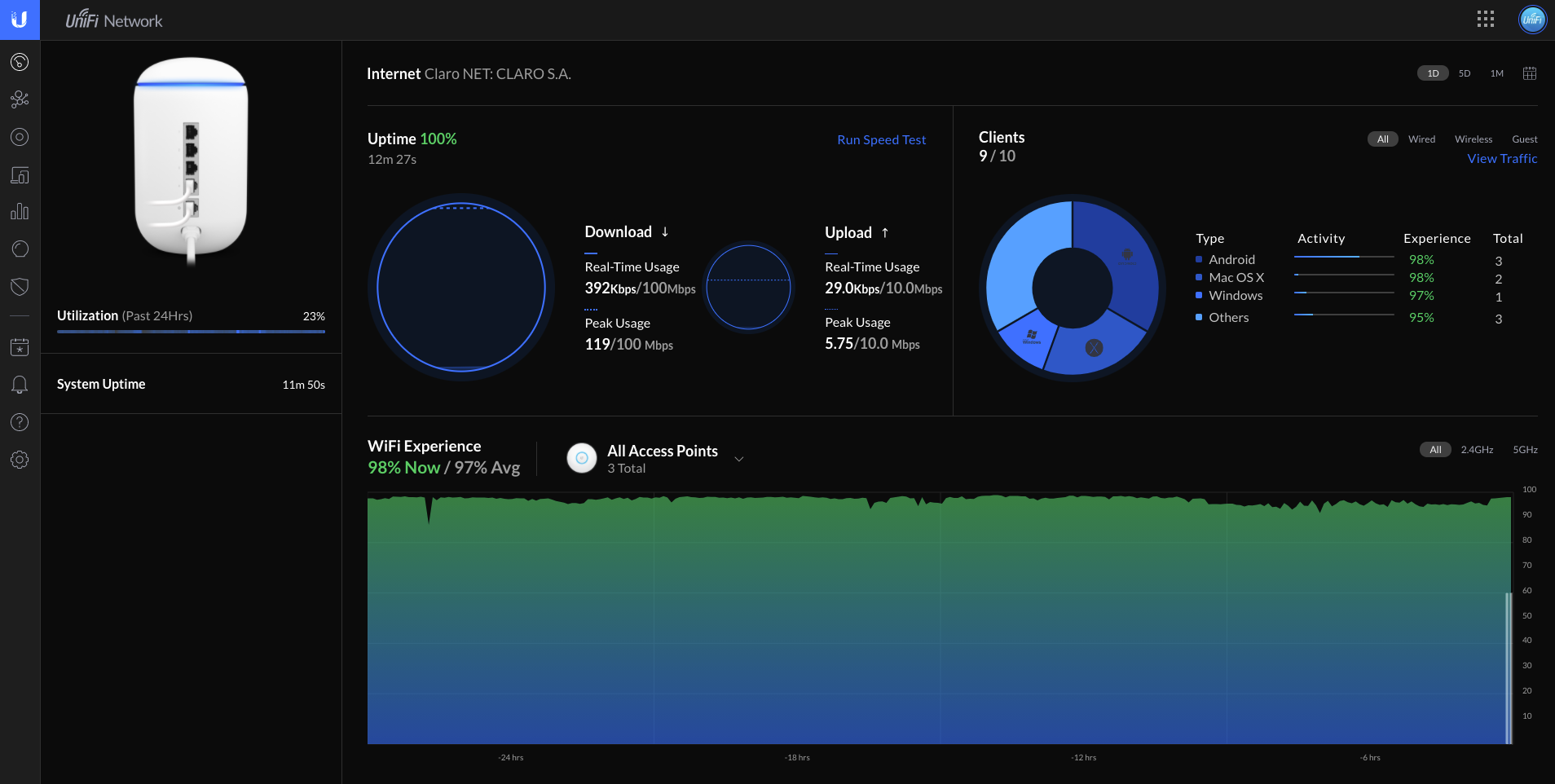This screenshot has width=1555, height=784.
Task: Open the Topology map icon in sidebar
Action: click(x=20, y=99)
